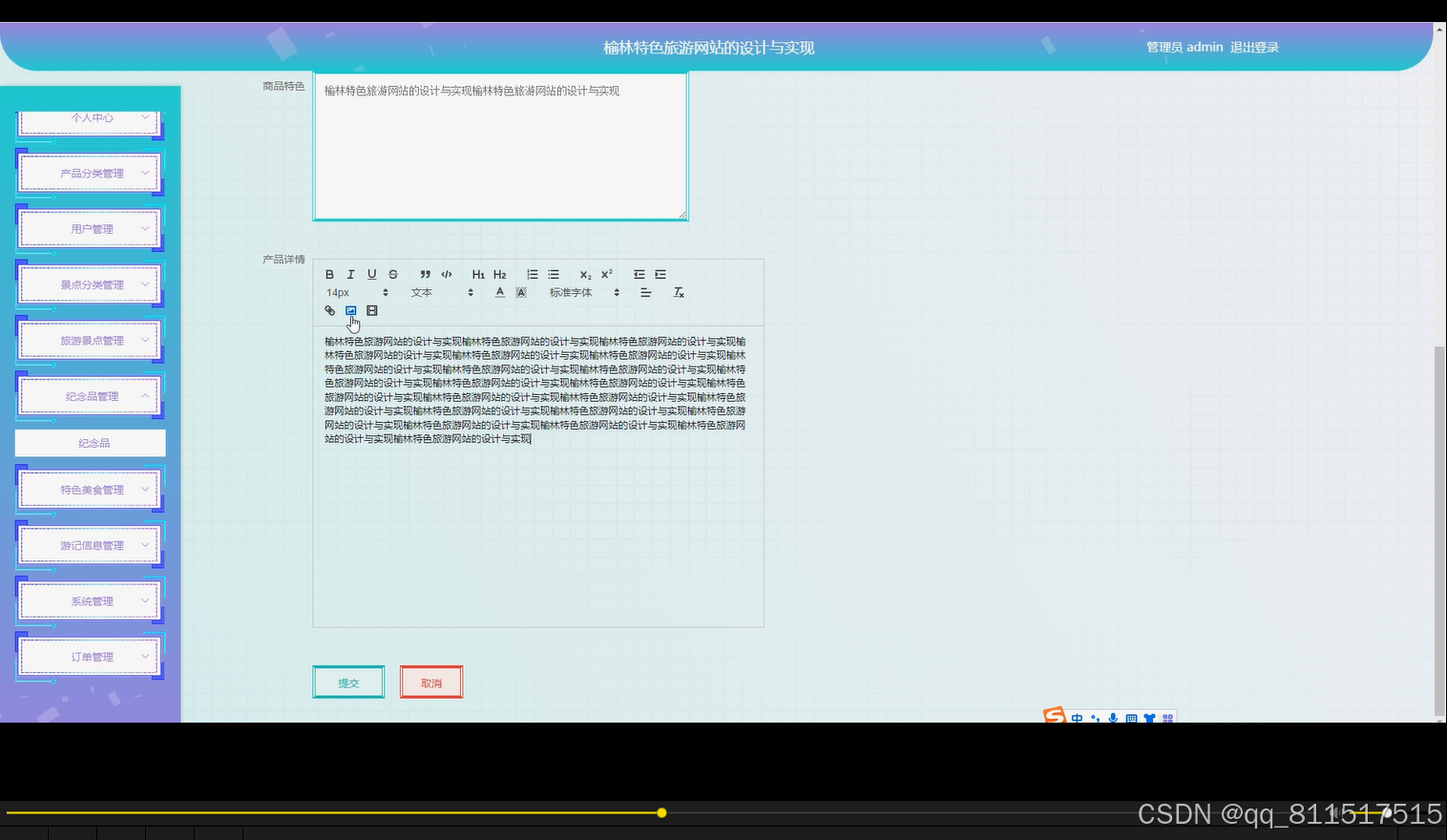Increase indent in the editor
This screenshot has width=1447, height=840.
(x=660, y=275)
